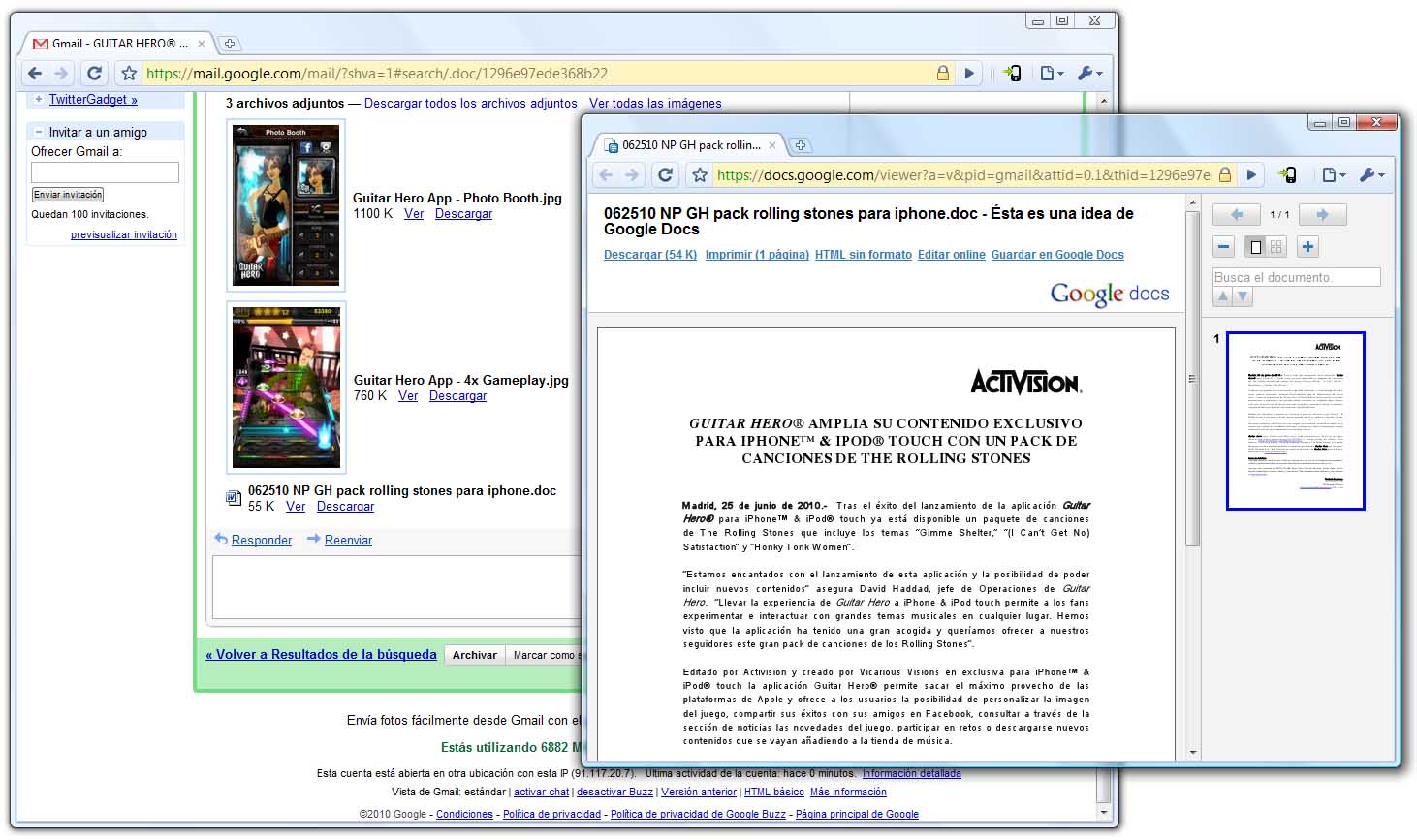
Task: Go back in the Gmail window
Action: click(x=35, y=73)
